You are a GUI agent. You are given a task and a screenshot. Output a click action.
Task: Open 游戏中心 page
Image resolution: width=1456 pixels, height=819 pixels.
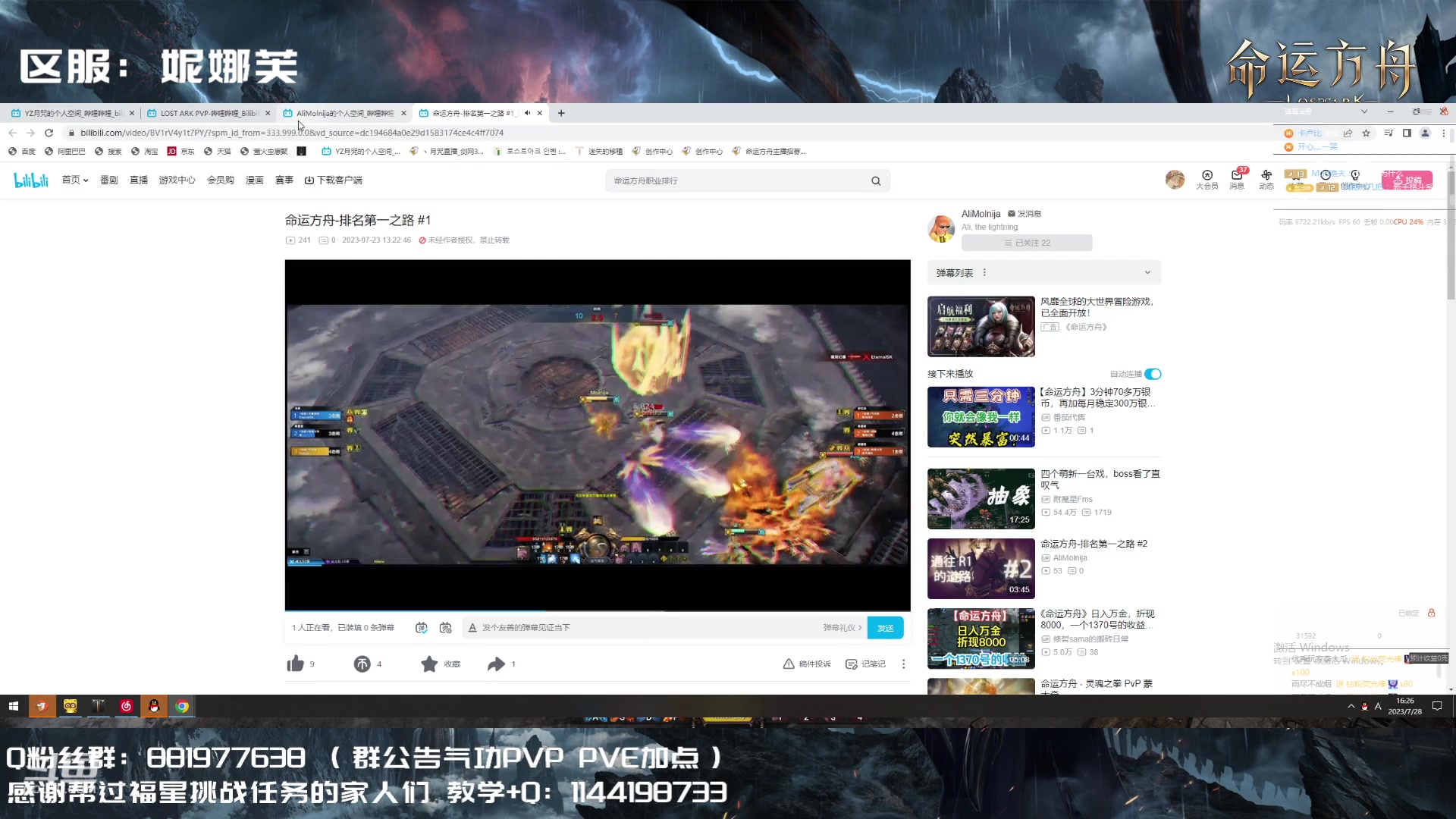(177, 180)
